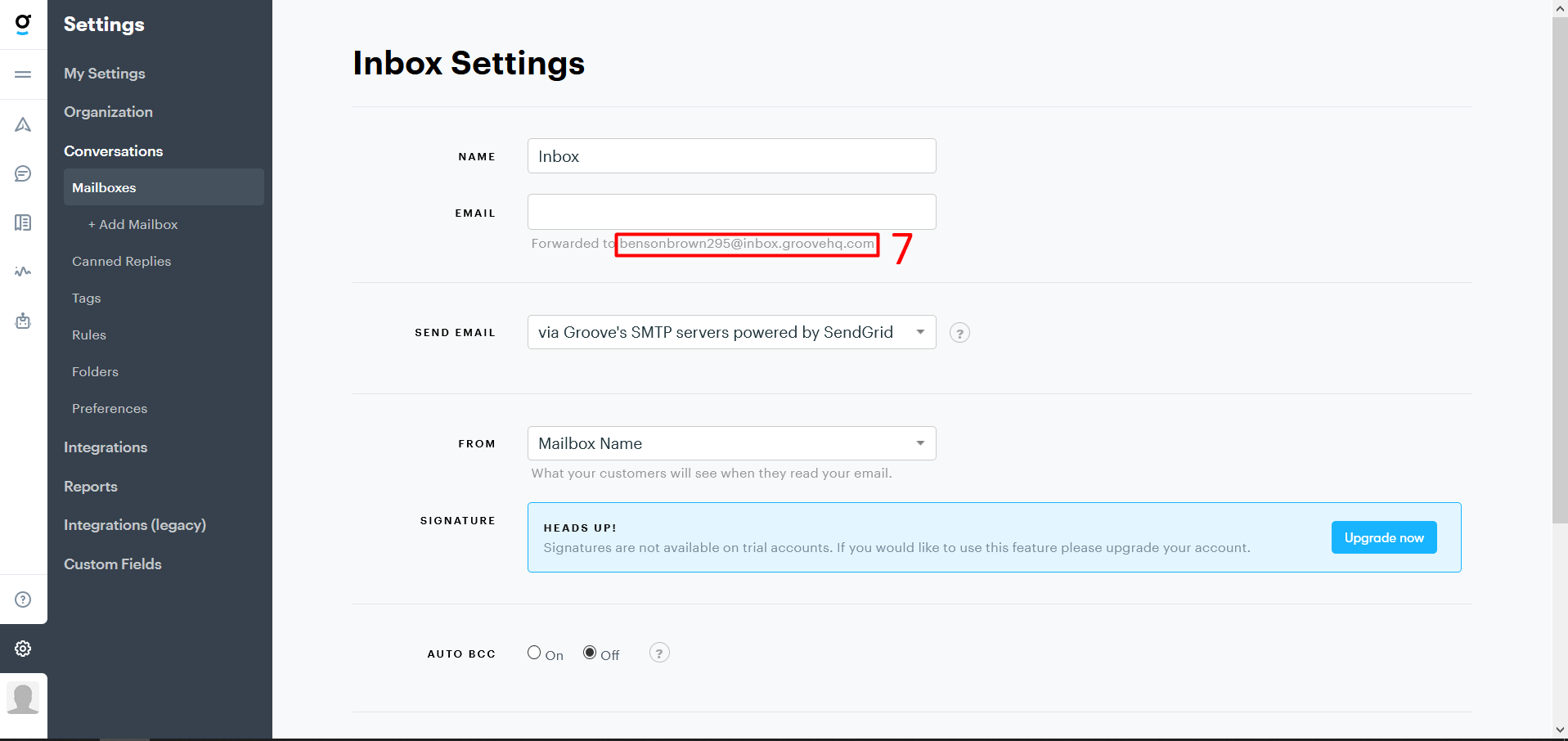
Task: Click the settings gear icon
Action: pyautogui.click(x=23, y=649)
